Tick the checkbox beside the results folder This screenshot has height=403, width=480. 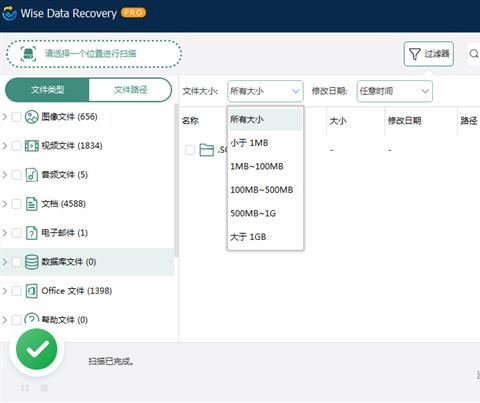coord(190,150)
